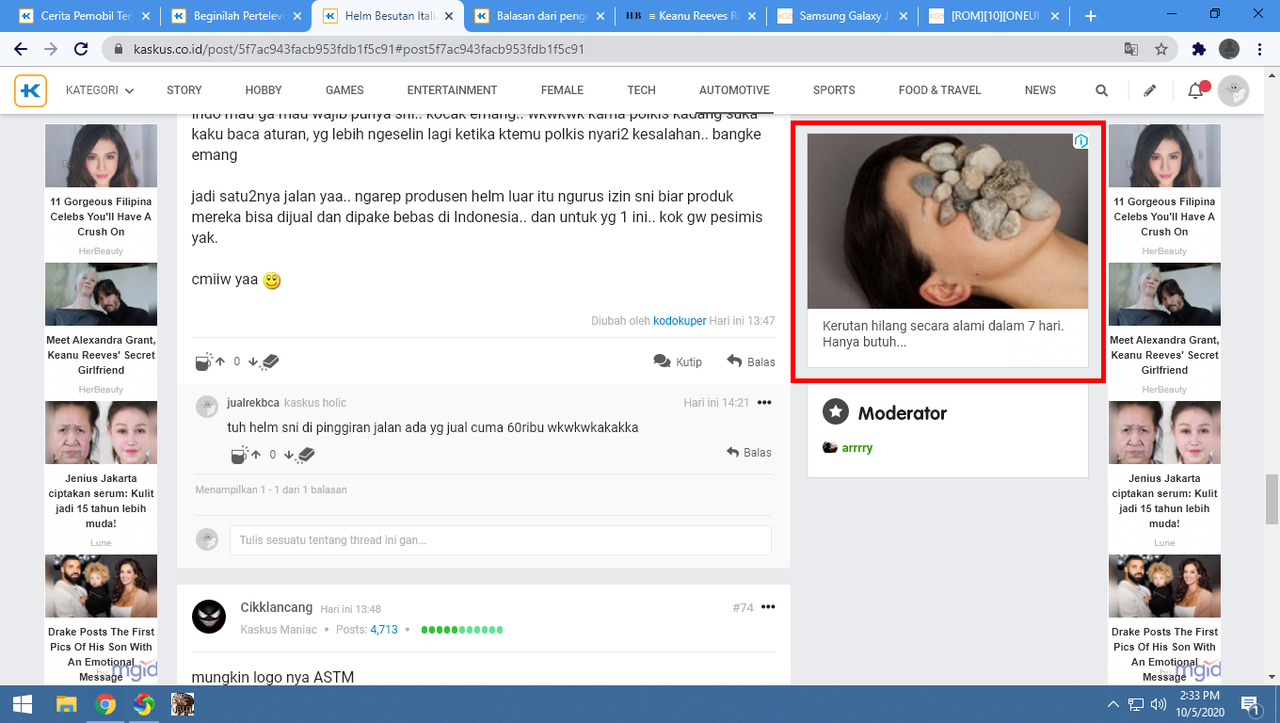
Task: Open File Explorer from the taskbar
Action: [x=66, y=704]
